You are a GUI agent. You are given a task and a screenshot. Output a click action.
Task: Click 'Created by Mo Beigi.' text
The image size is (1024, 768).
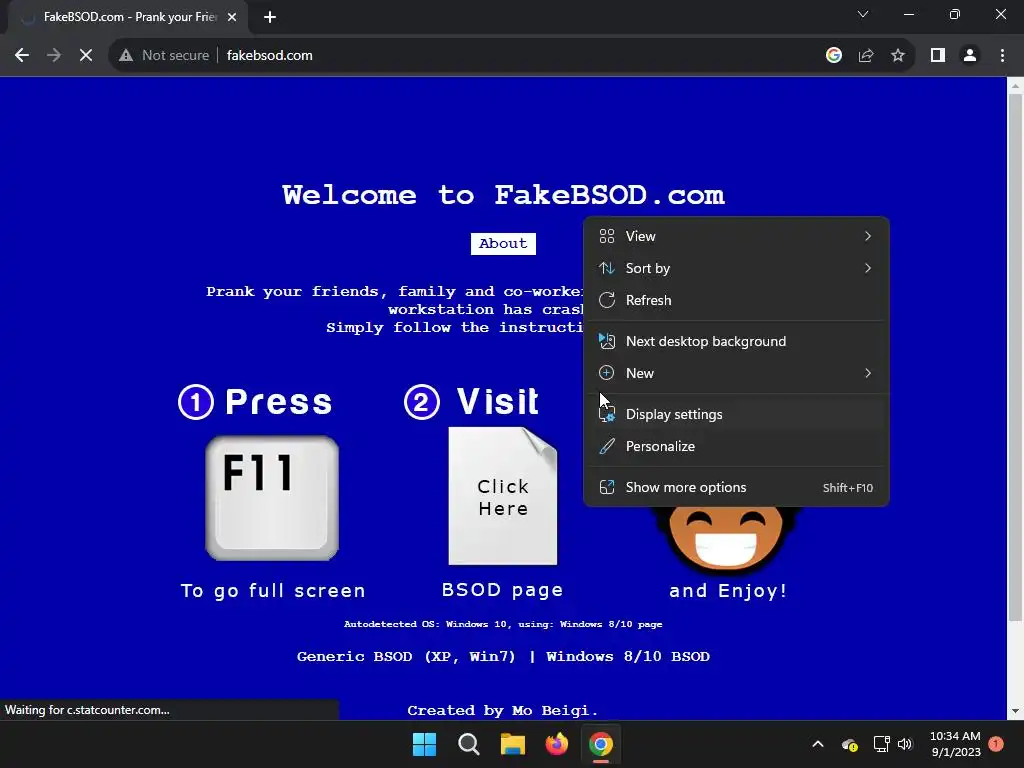(x=503, y=711)
